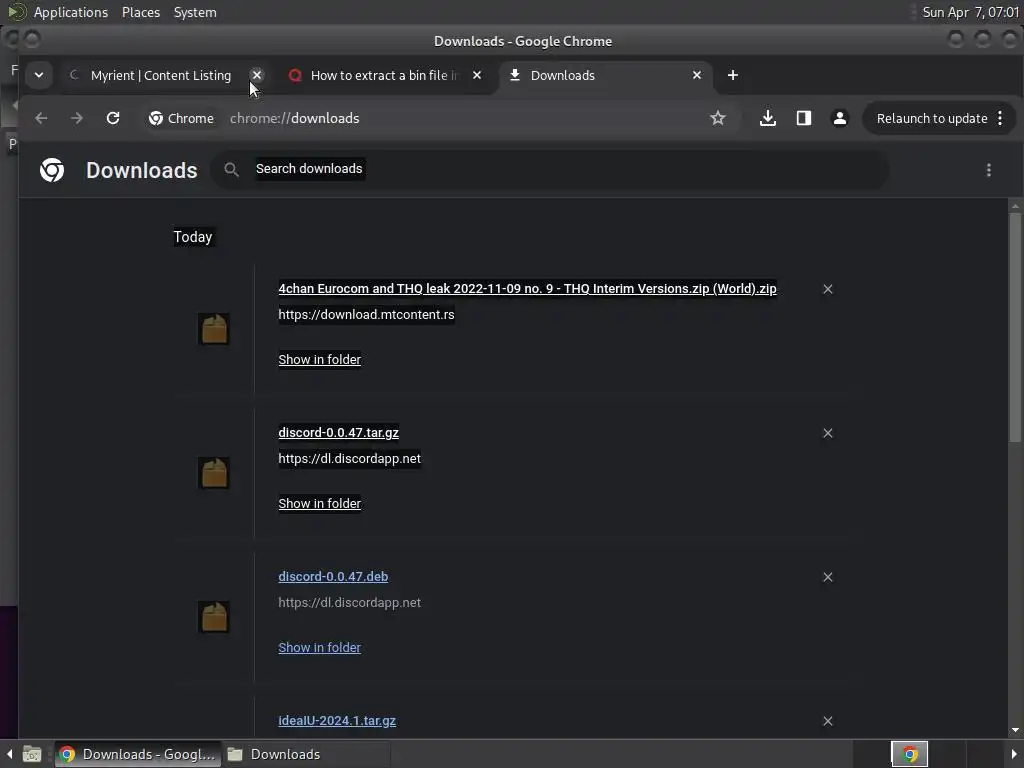The height and width of the screenshot is (768, 1024).
Task: Close the Downloads tab
Action: 697,75
